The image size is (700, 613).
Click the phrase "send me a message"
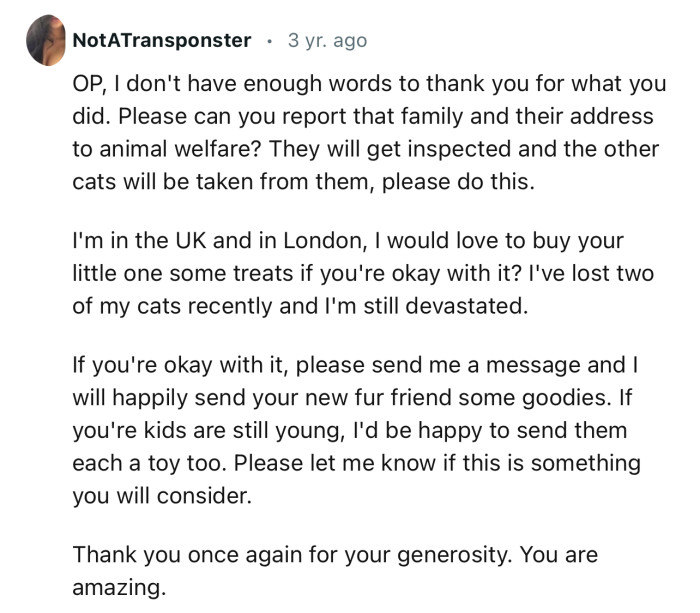[460, 365]
